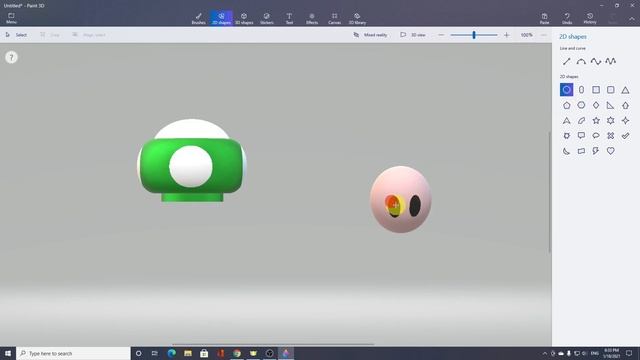Select the Lightning bolt shape
The width and height of the screenshot is (640, 360).
pos(596,151)
